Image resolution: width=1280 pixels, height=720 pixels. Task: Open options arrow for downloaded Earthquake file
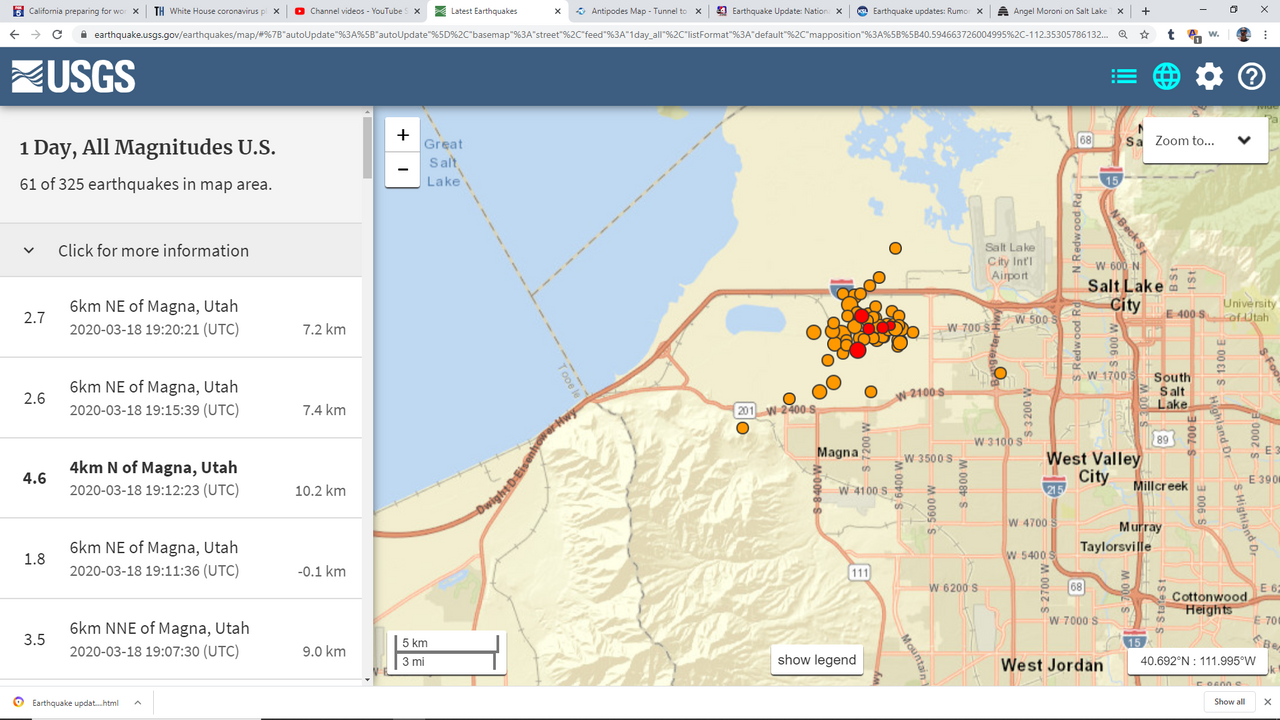pyautogui.click(x=138, y=702)
